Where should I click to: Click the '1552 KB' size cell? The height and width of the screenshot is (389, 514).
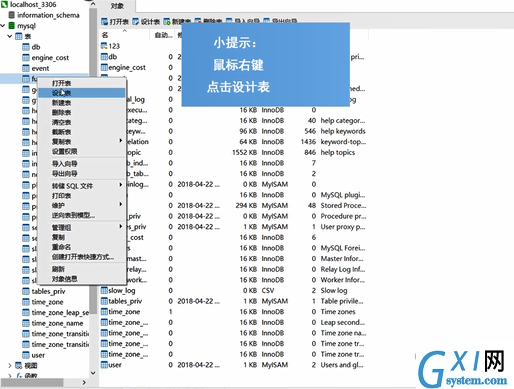pos(244,152)
